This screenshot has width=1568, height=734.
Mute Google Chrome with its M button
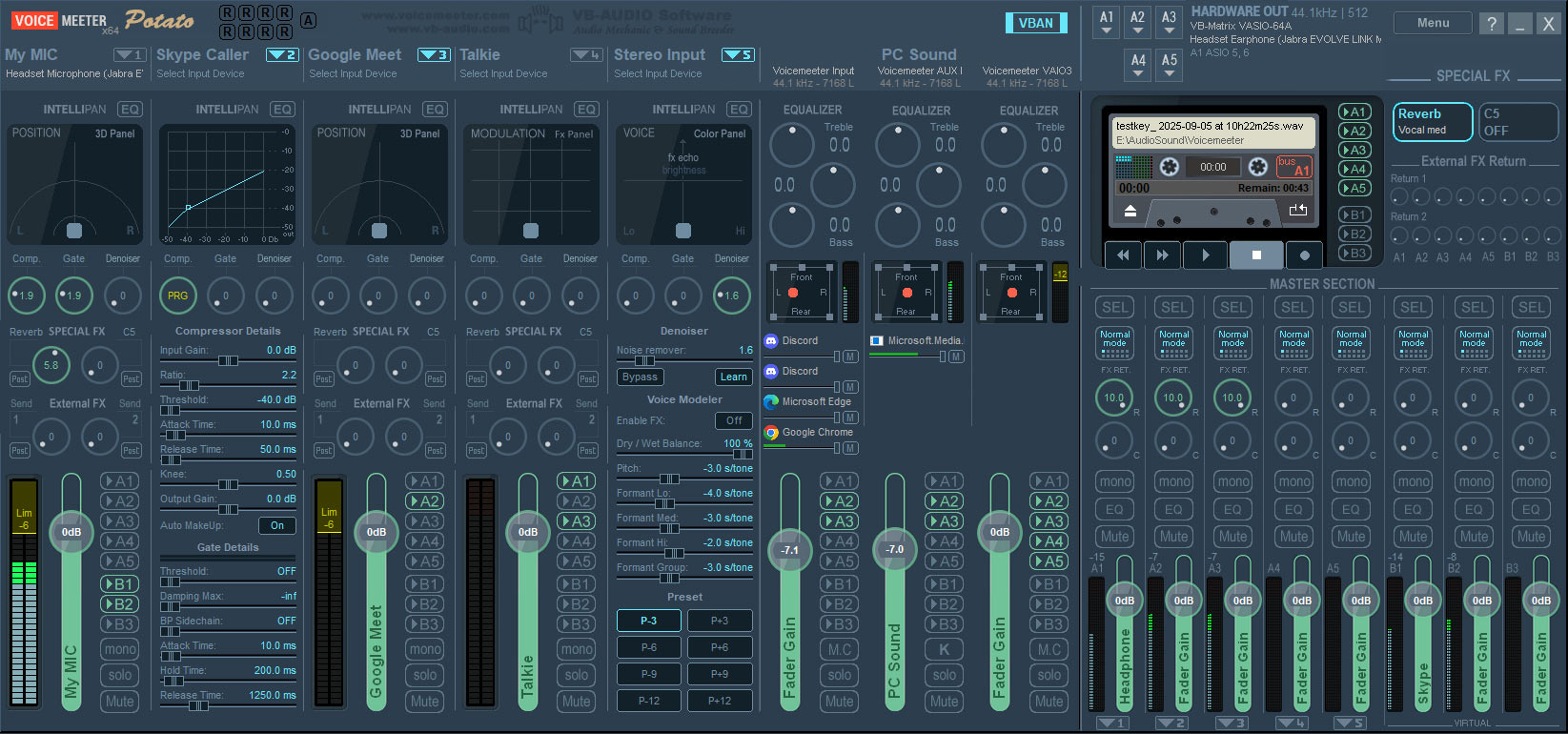[x=850, y=448]
